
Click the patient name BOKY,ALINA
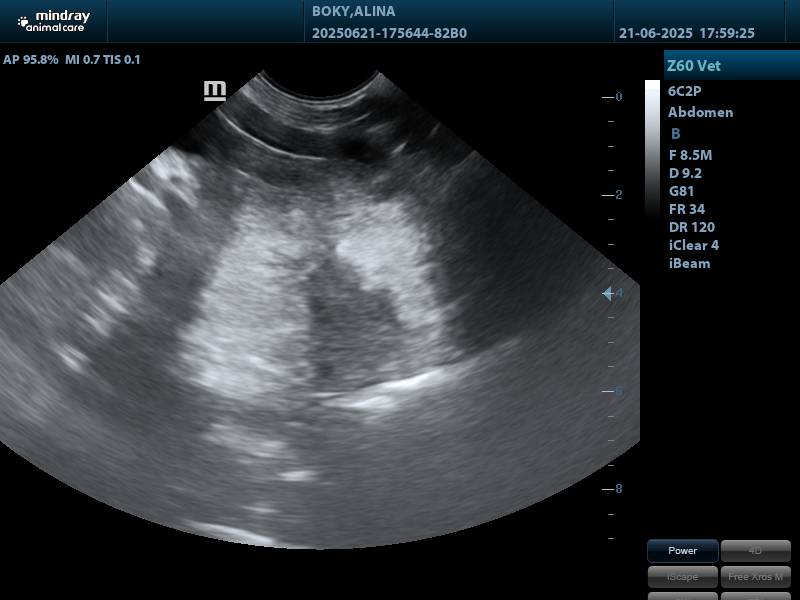coord(353,12)
